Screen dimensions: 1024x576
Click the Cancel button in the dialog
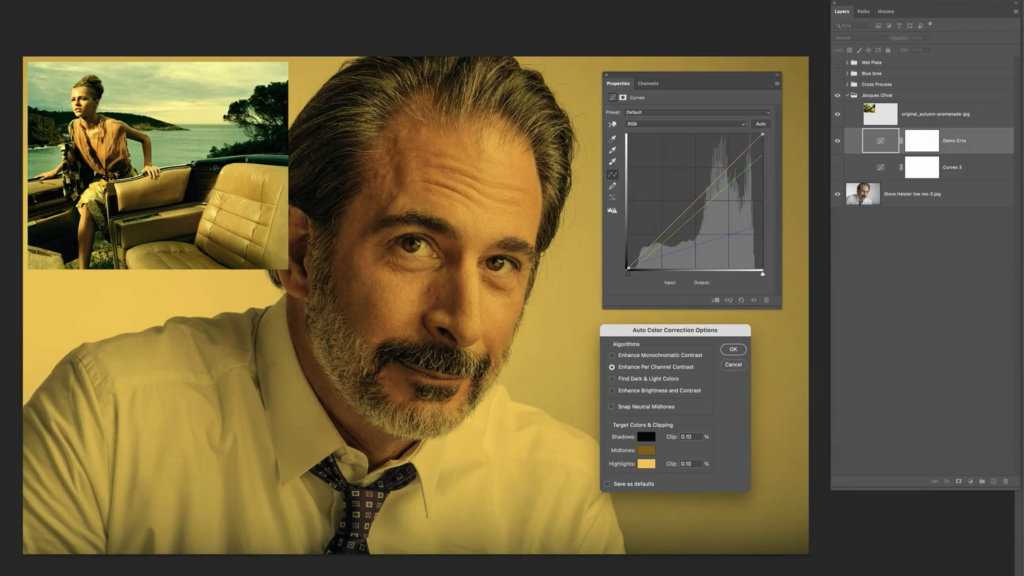pos(733,364)
